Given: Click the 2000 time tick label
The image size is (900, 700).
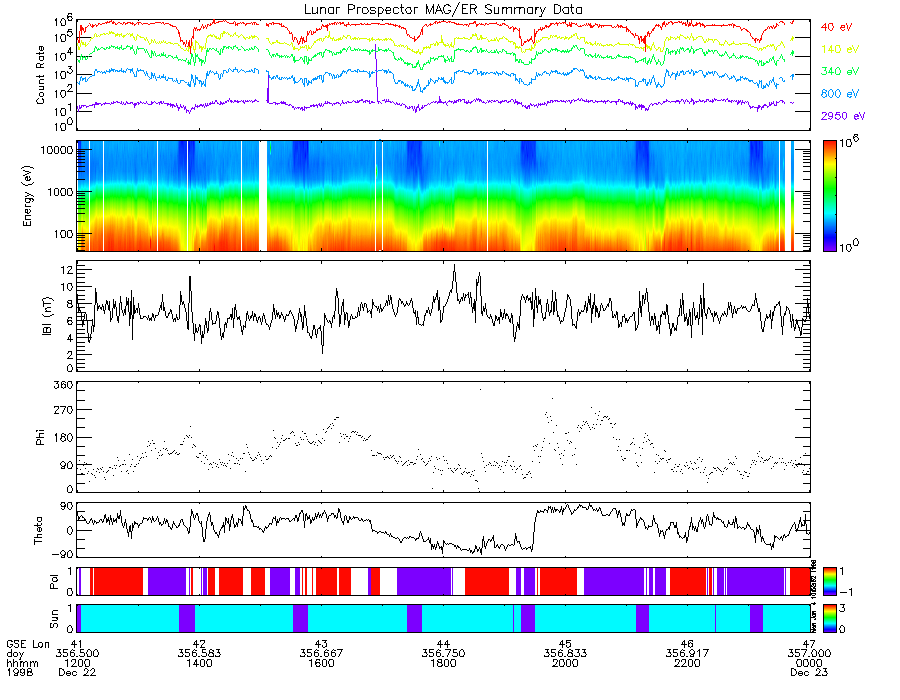Looking at the screenshot, I should [x=565, y=663].
